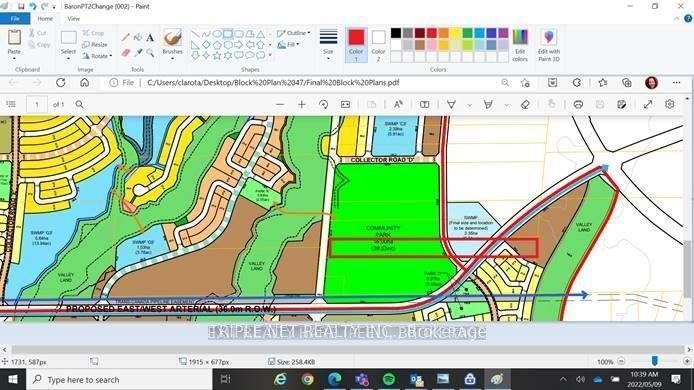Select Color 1 as active color
Viewport: 694px width, 390px height.
coord(356,45)
